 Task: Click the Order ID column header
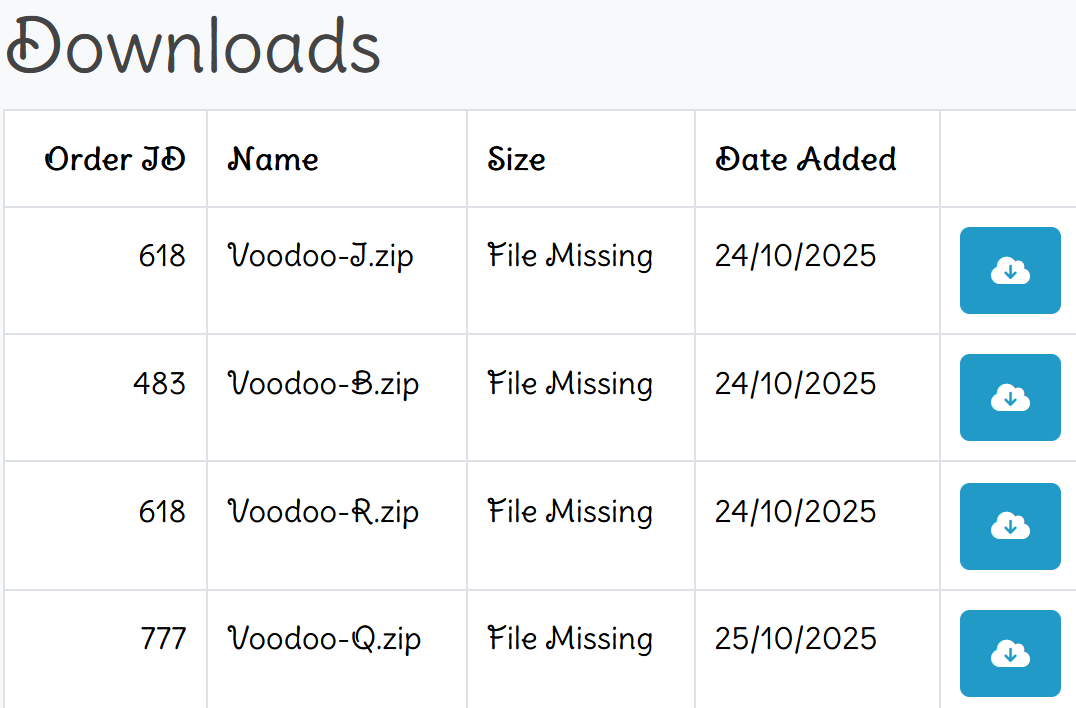click(116, 160)
